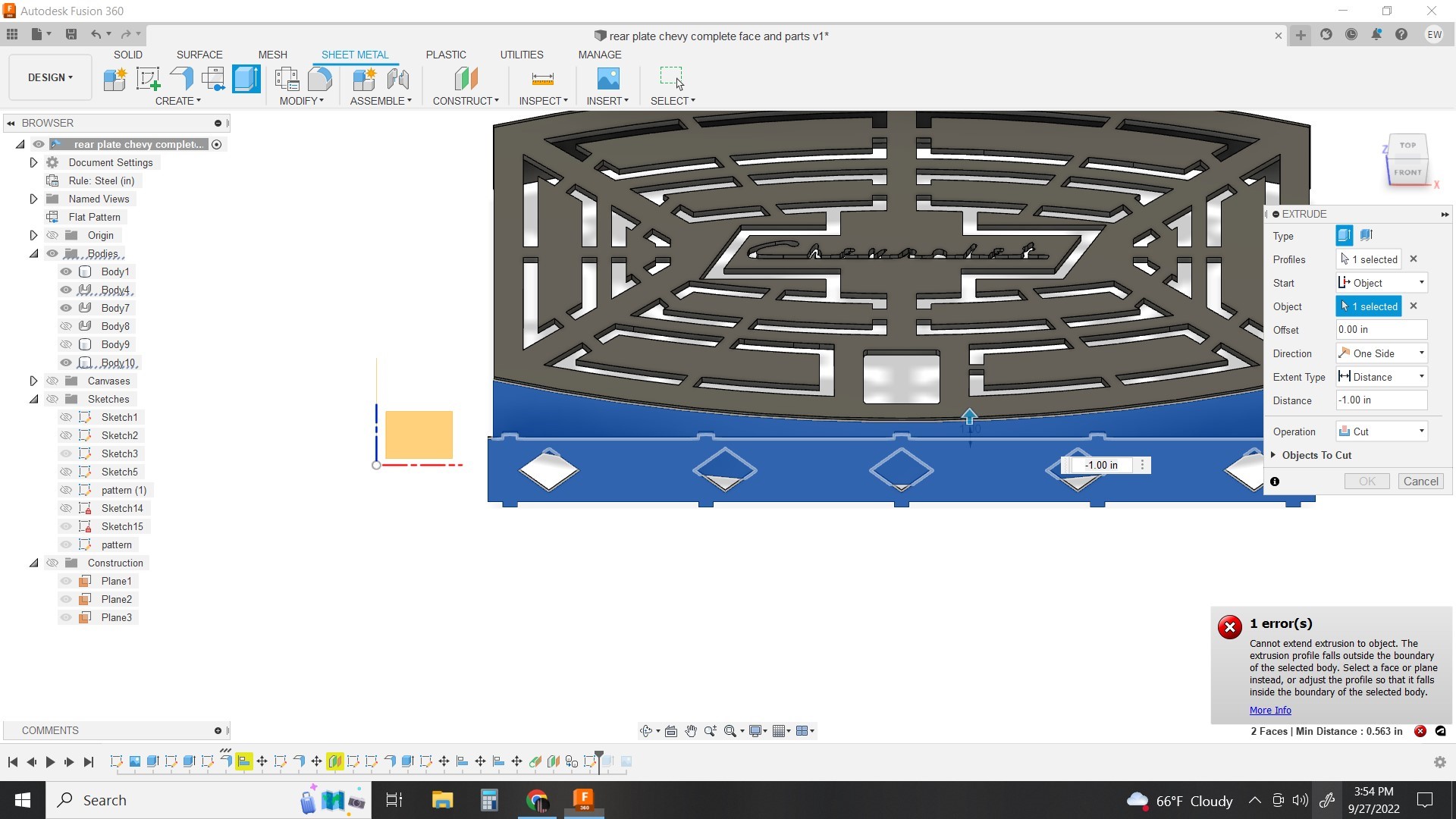Select the Flange tool icon
This screenshot has width=1456, height=819.
[181, 79]
